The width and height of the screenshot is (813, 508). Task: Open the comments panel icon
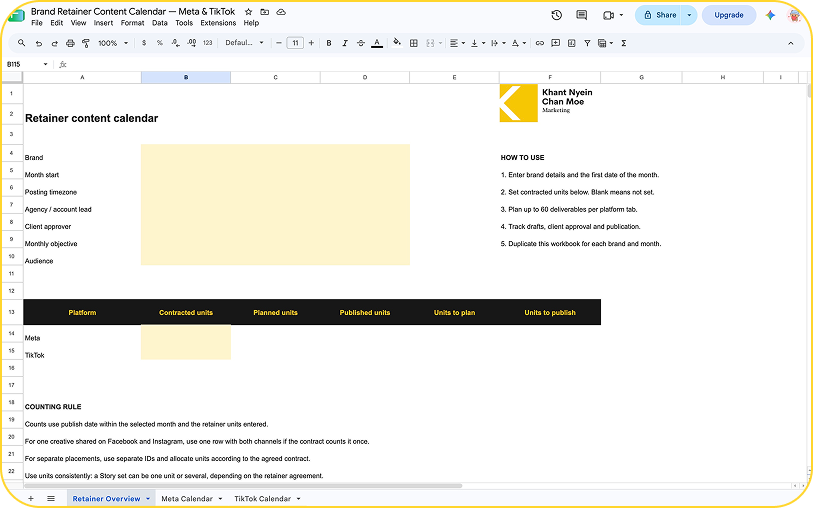pos(582,15)
